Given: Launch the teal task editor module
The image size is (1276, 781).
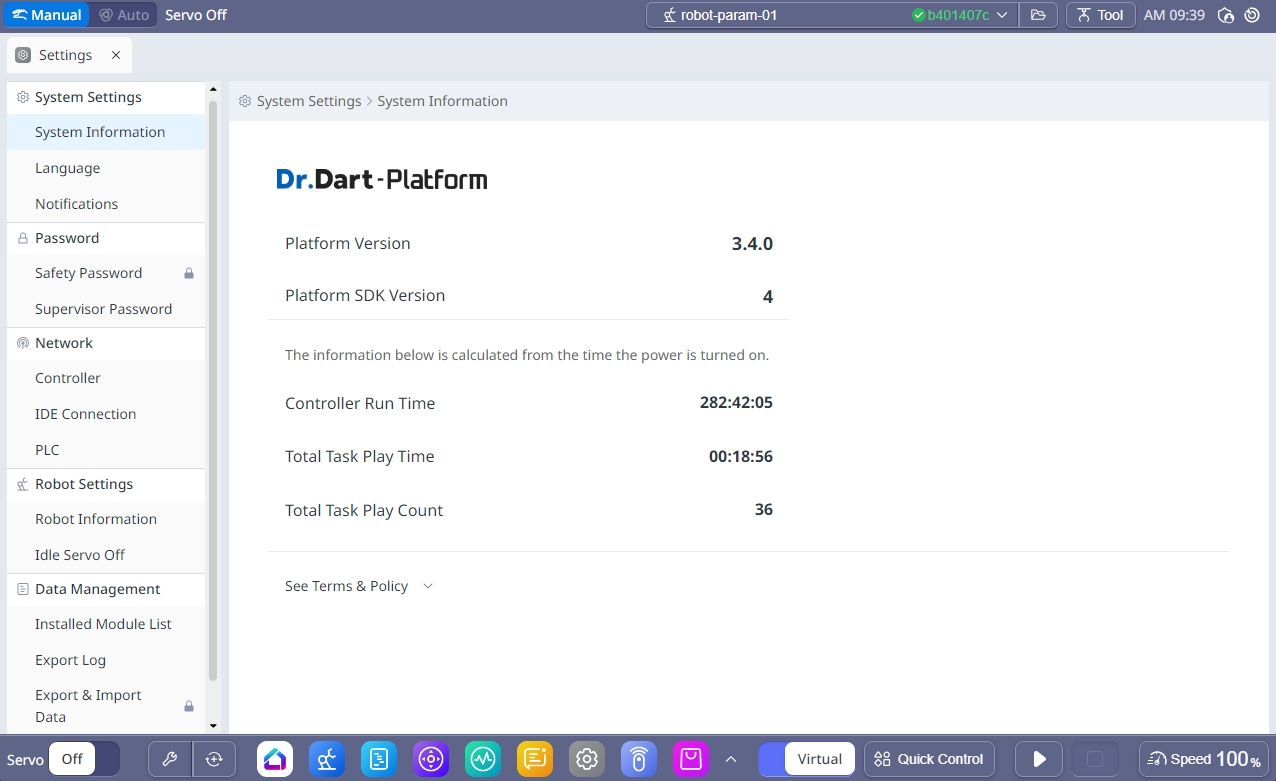Looking at the screenshot, I should 379,759.
